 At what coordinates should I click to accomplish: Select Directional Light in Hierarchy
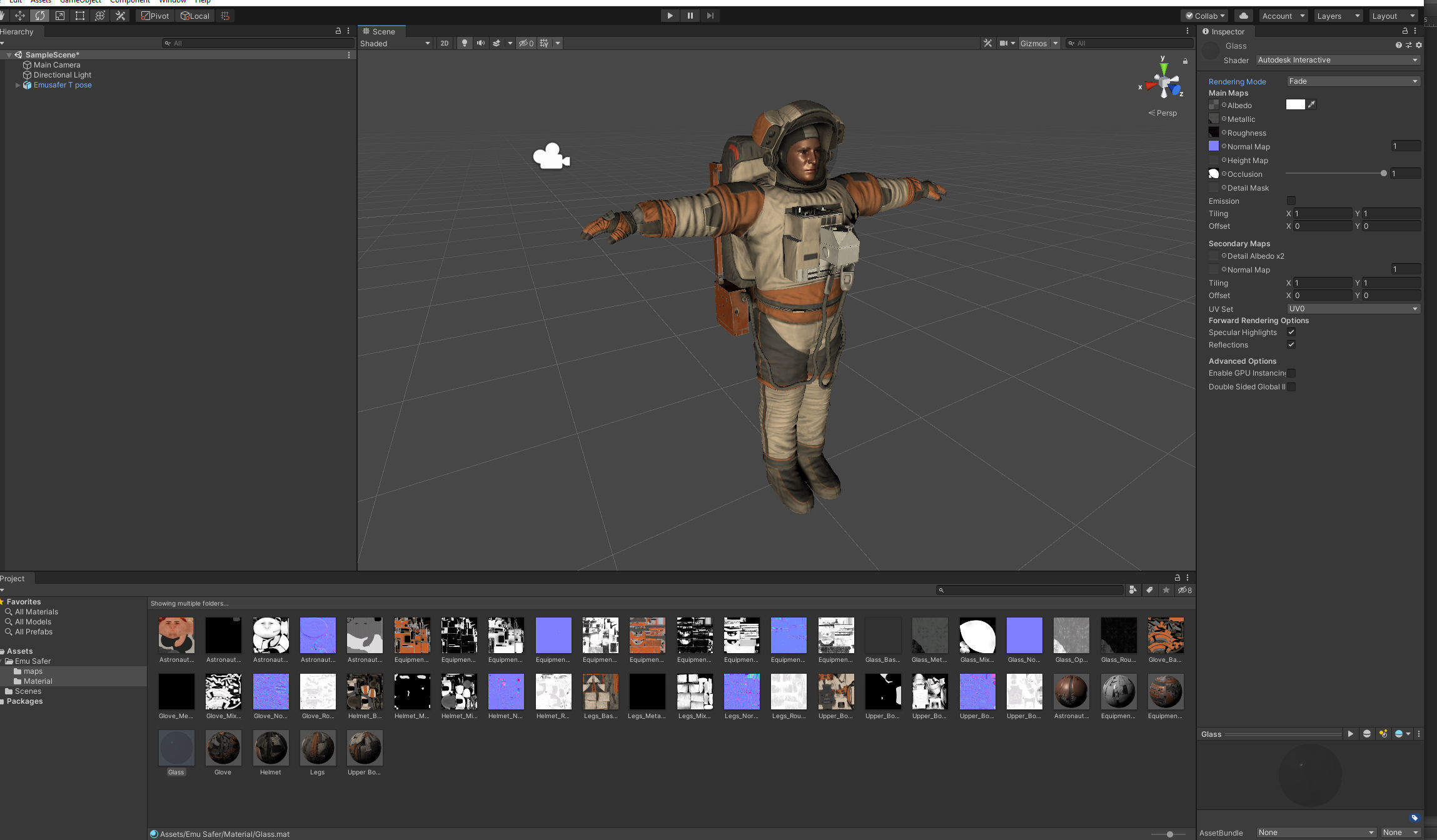[63, 75]
